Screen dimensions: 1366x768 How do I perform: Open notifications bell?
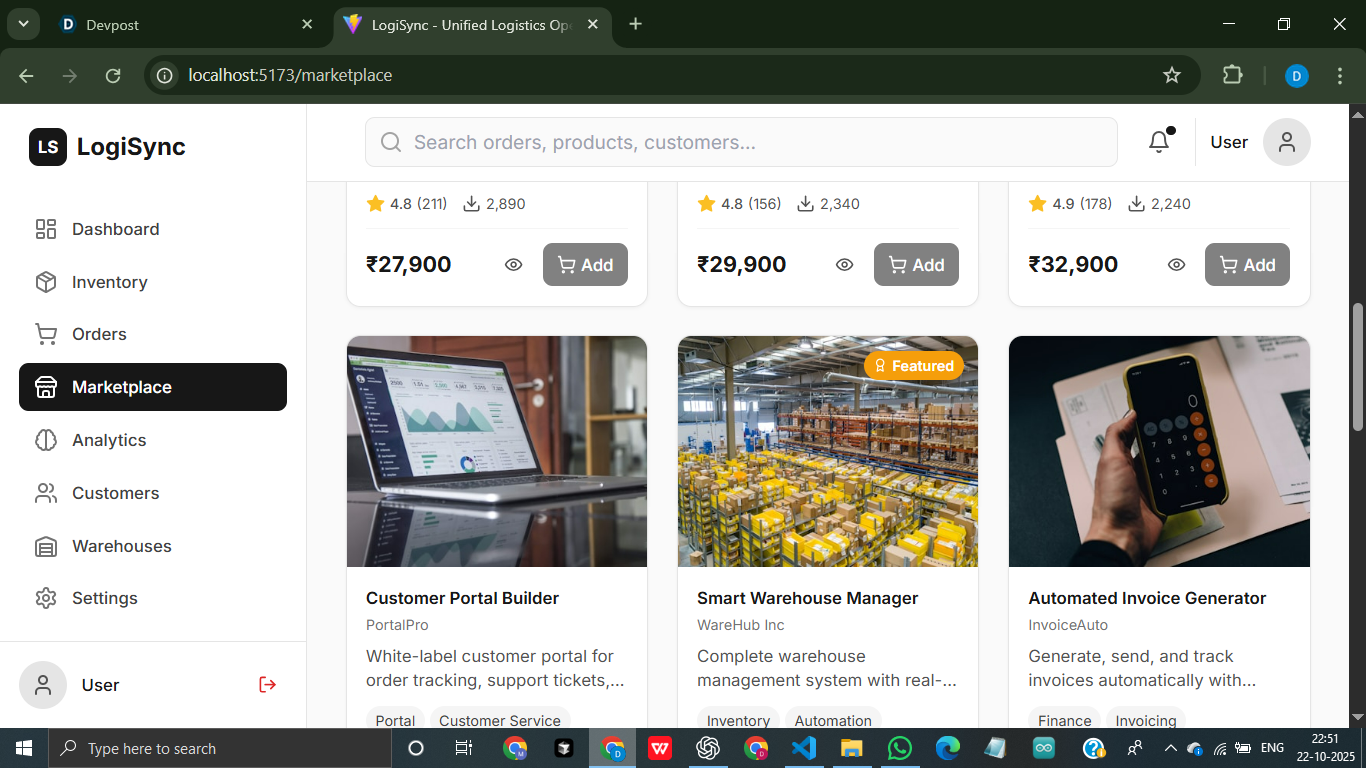tap(1159, 142)
